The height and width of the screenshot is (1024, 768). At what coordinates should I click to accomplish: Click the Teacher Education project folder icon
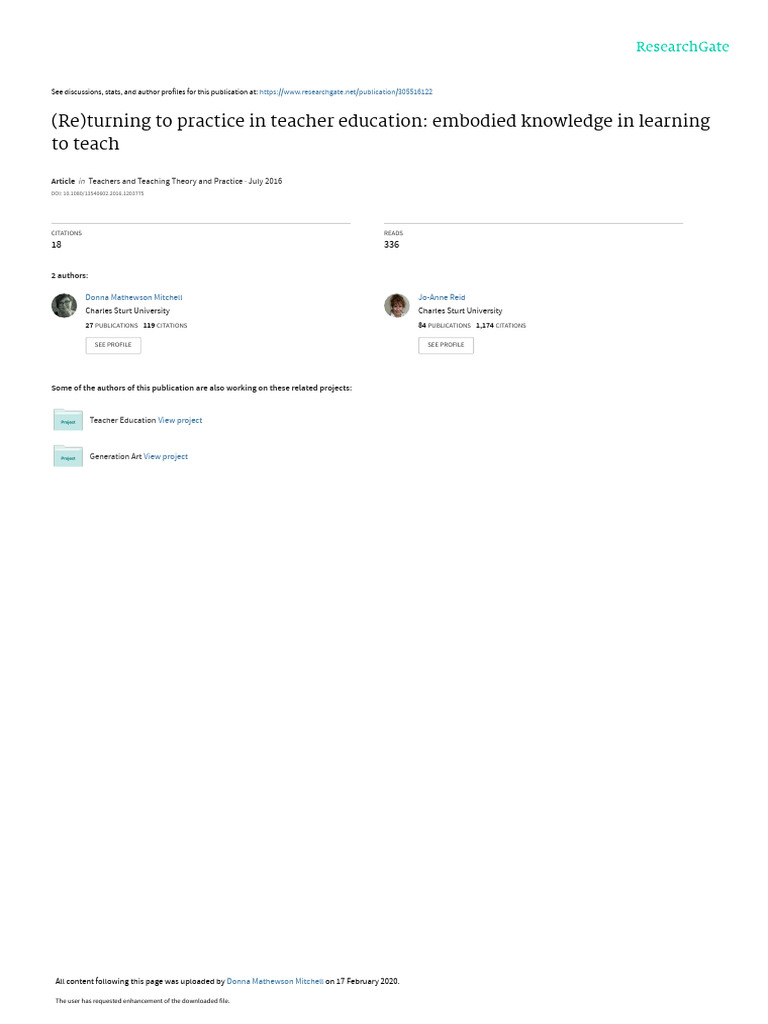[x=68, y=419]
